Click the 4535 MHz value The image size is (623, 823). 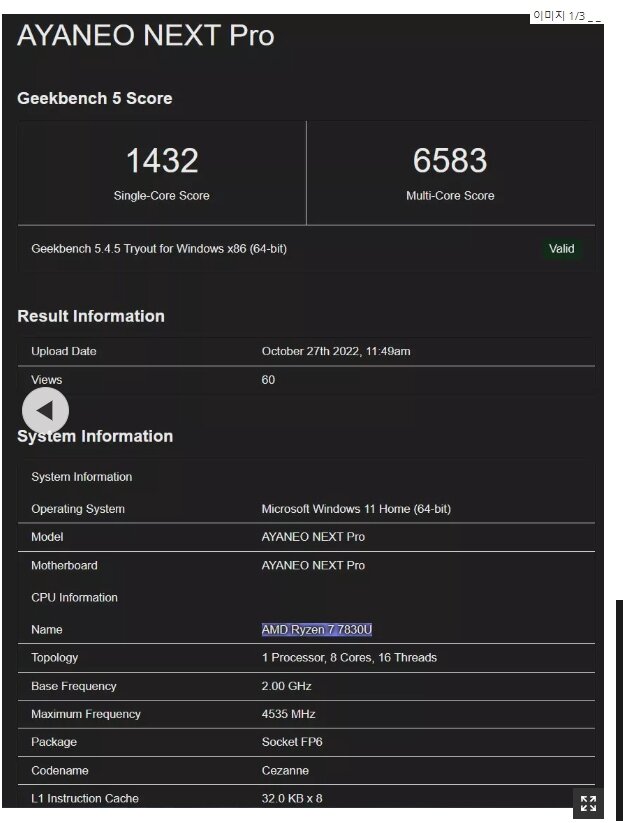click(x=289, y=714)
